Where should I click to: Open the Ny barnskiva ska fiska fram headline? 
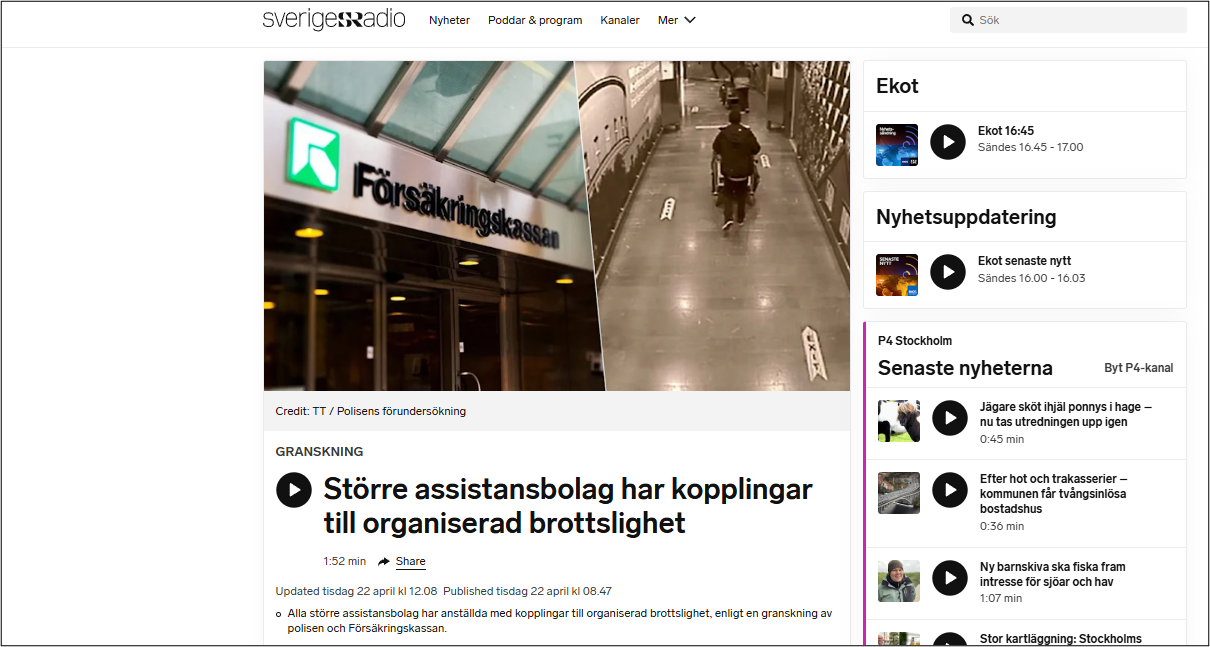pos(1053,575)
